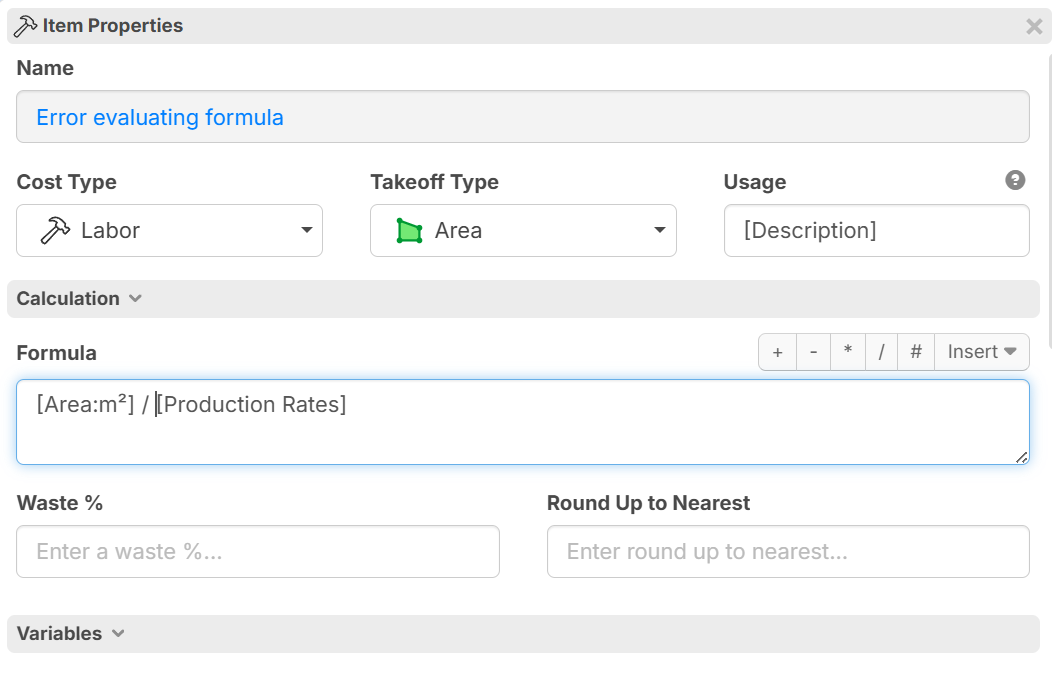Insert a minus operator into the formula

click(x=813, y=352)
